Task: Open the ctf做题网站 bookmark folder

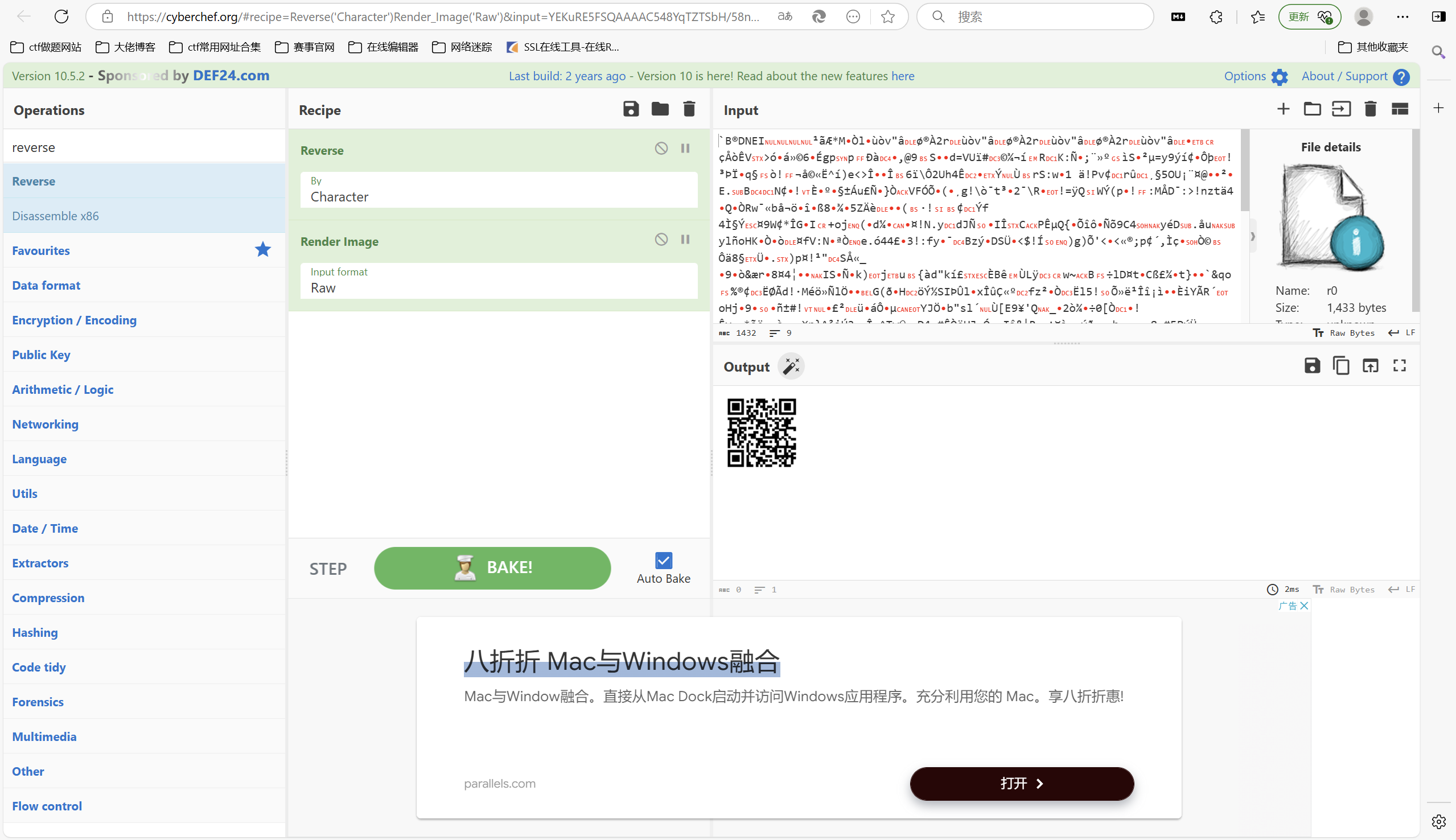Action: 46,47
